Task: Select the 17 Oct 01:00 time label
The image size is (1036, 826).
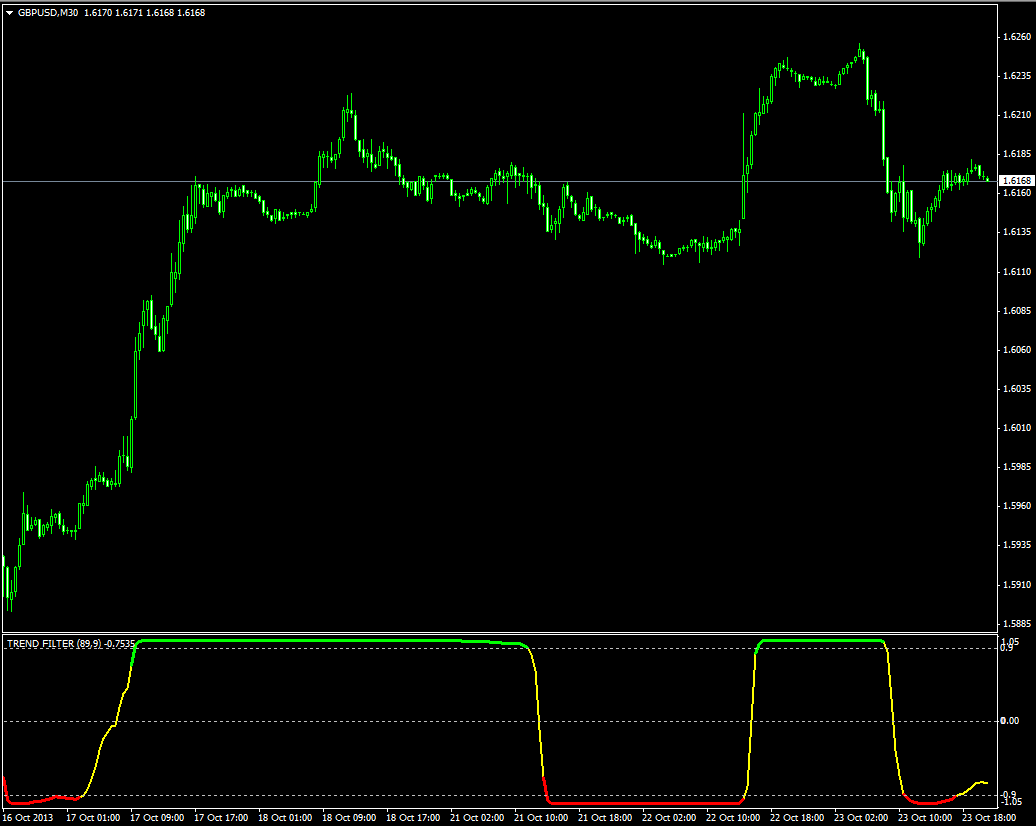Action: 93,817
